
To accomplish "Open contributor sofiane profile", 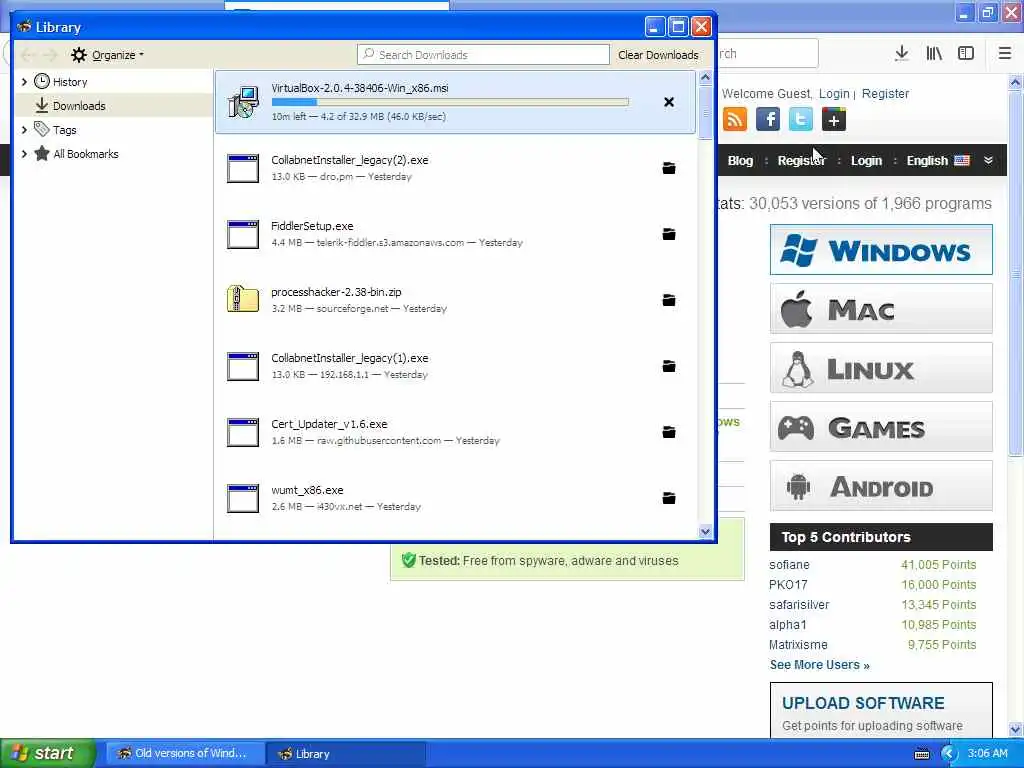I will (x=789, y=565).
